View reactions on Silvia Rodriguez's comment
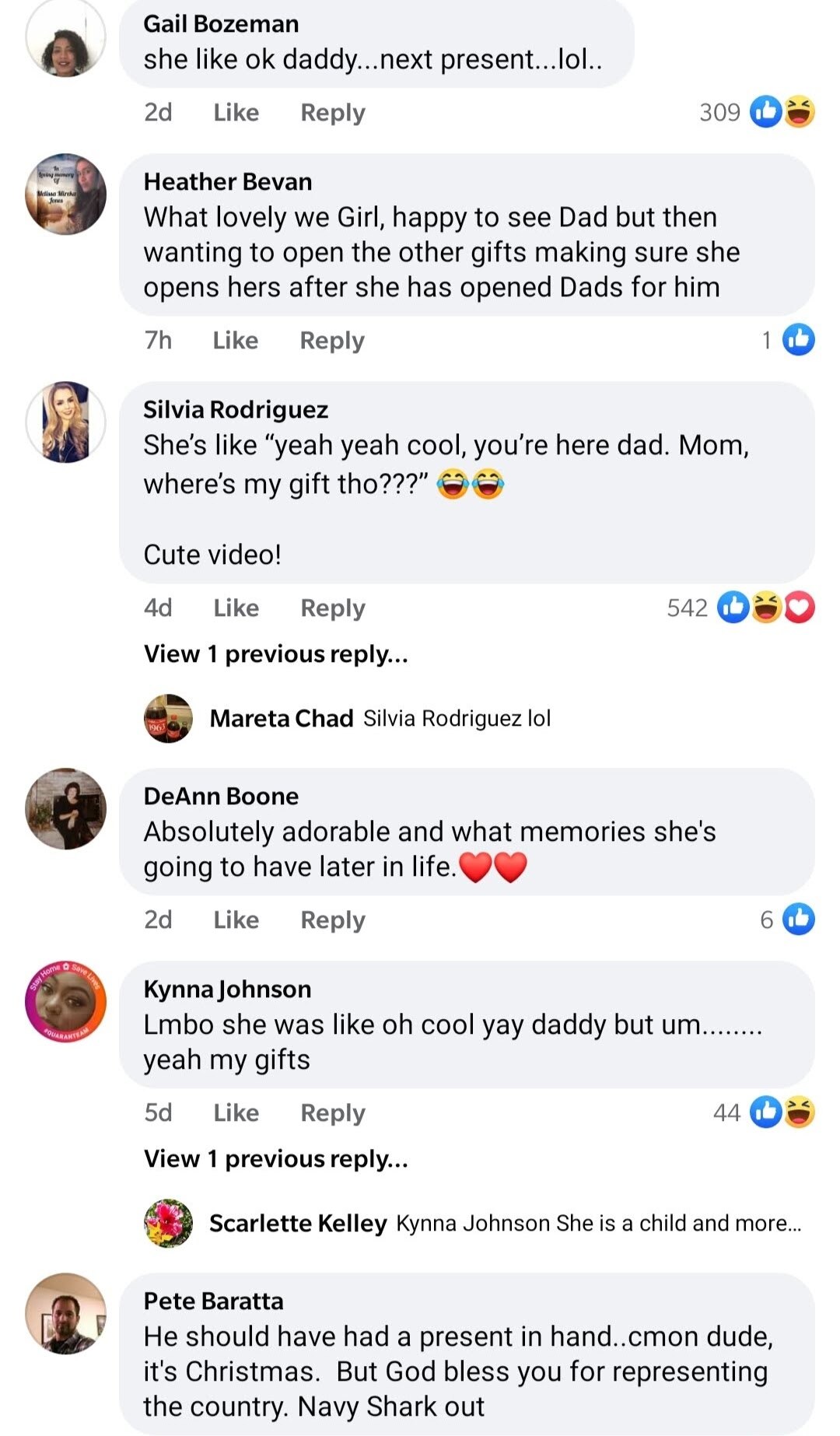This screenshot has height=1436, width=840. [740, 608]
